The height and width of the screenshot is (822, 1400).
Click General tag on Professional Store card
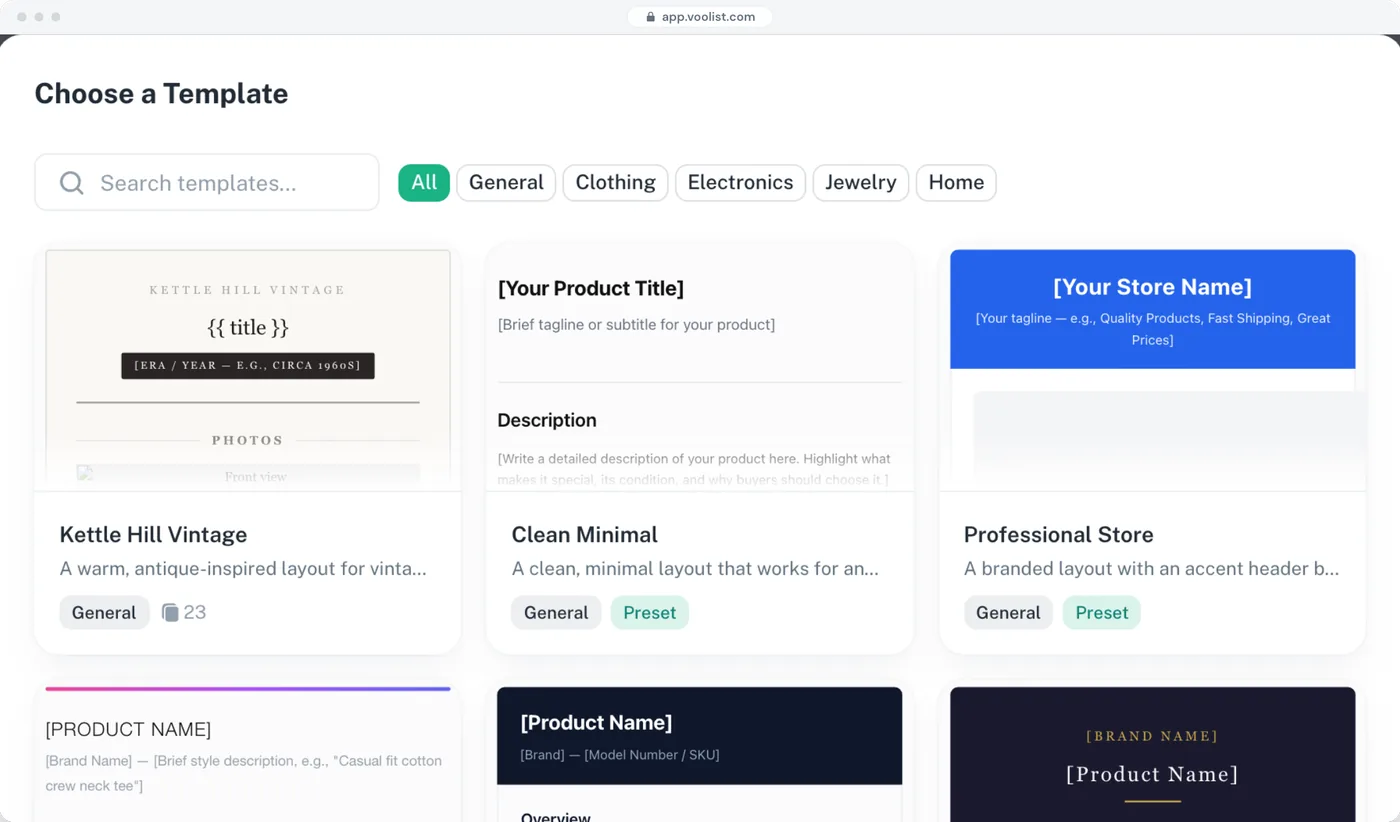[x=1008, y=612]
